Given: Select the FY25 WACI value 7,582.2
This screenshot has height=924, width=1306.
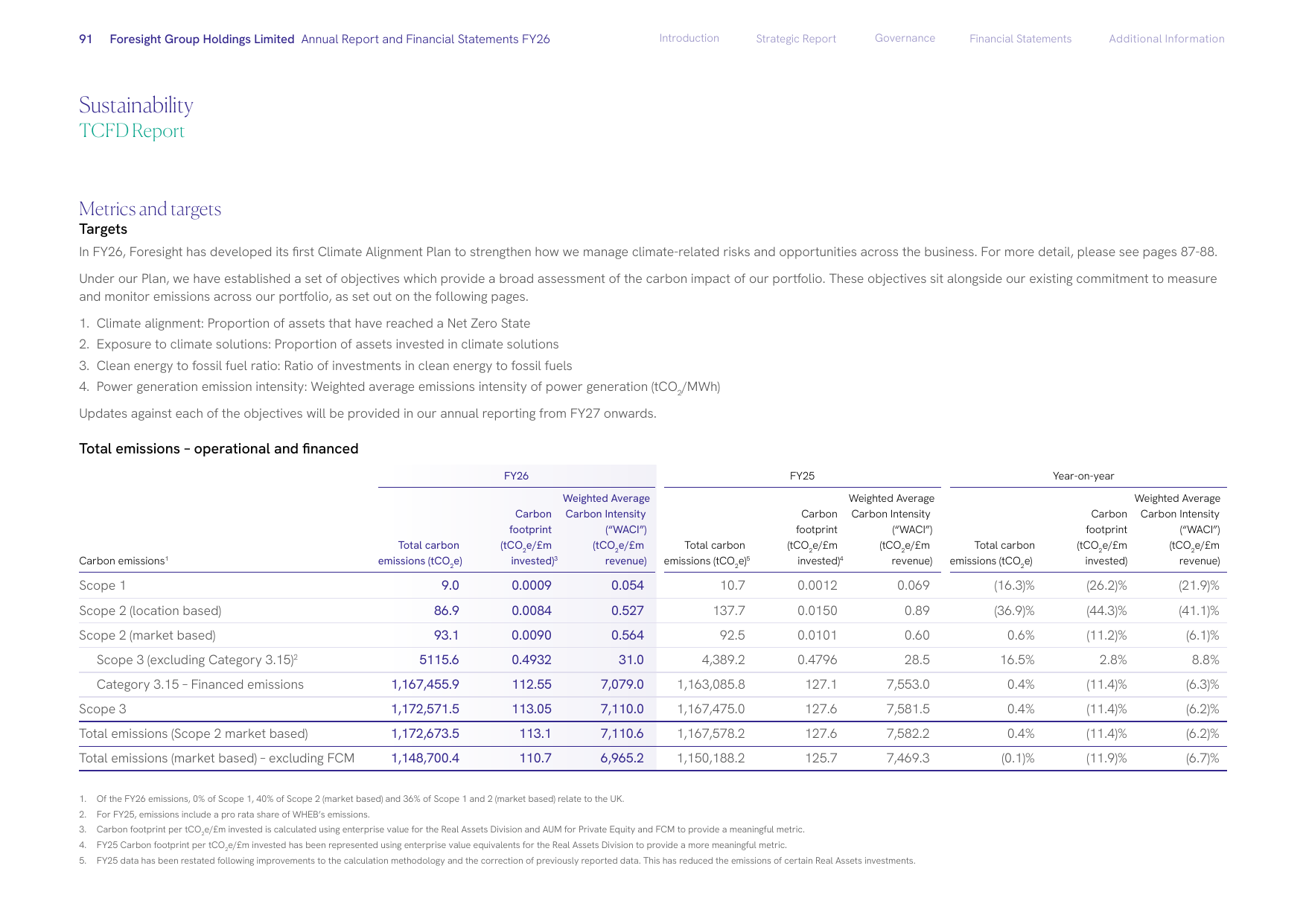Looking at the screenshot, I should (x=908, y=733).
